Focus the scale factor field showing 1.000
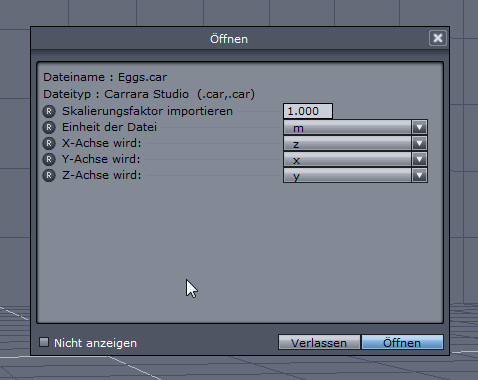This screenshot has width=478, height=380. (x=308, y=111)
